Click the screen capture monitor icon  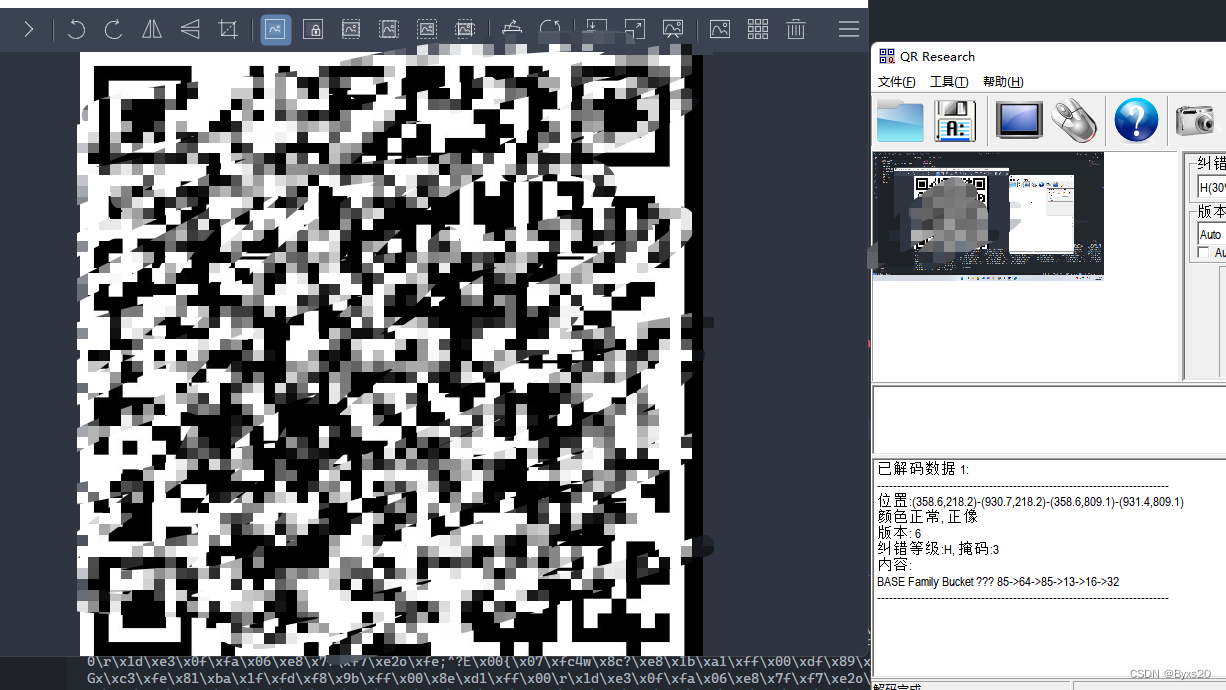[x=1019, y=121]
